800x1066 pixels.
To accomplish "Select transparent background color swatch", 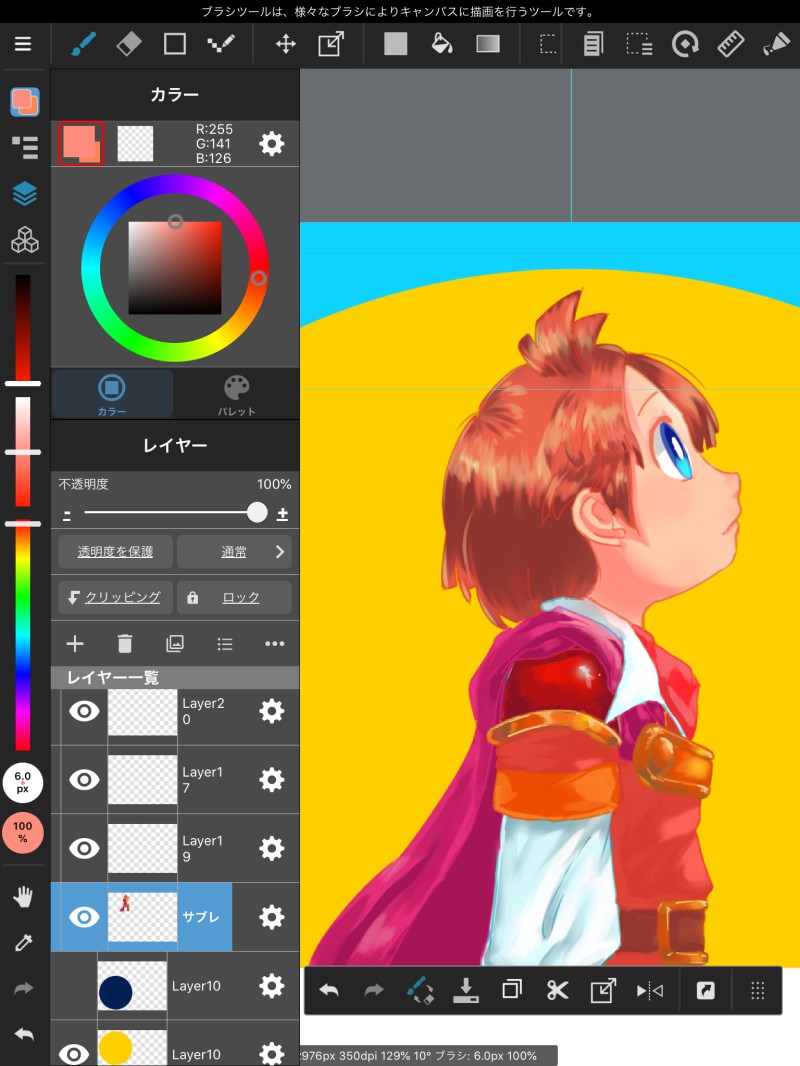I will (x=135, y=143).
